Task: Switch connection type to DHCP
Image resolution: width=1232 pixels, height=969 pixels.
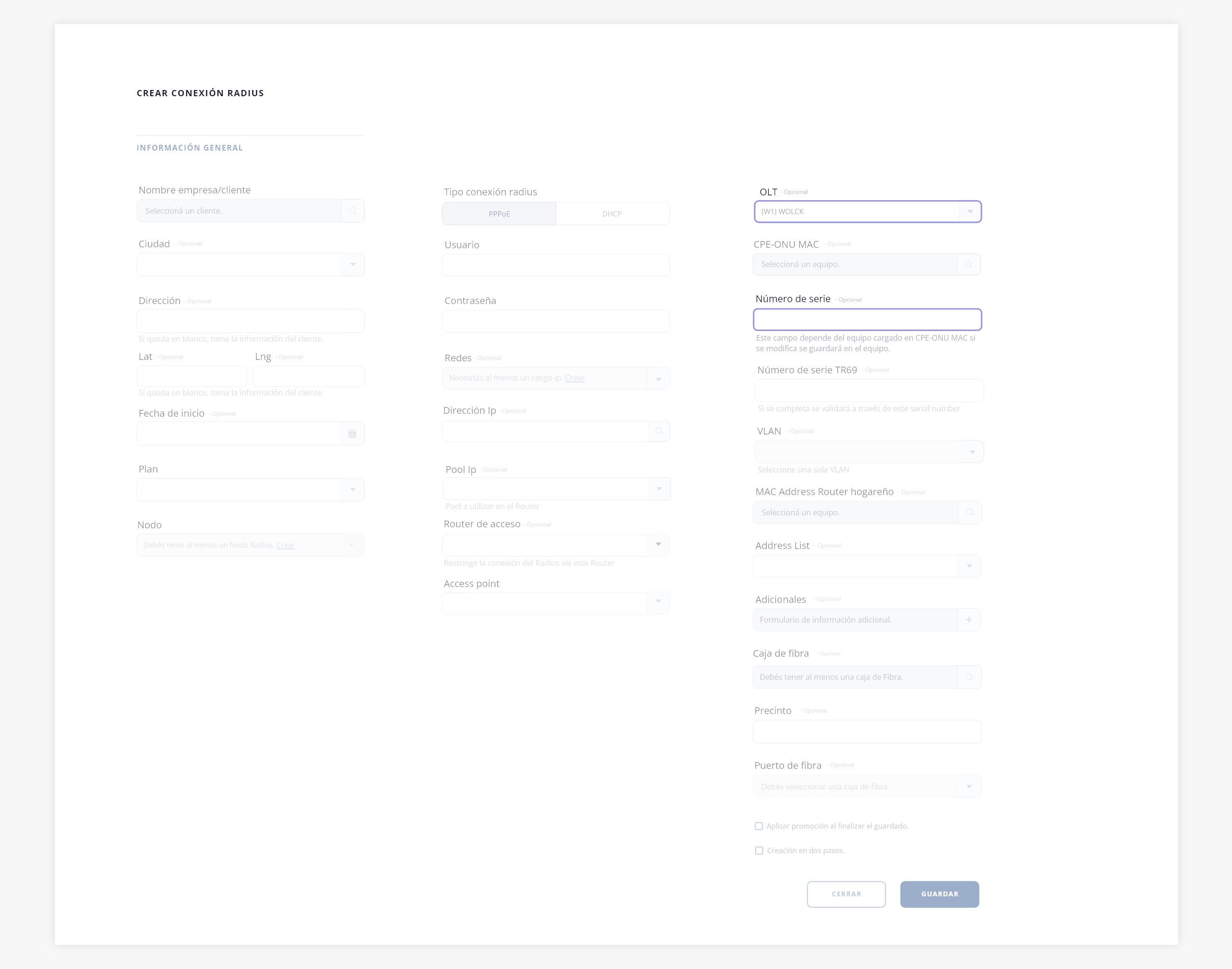Action: tap(612, 214)
